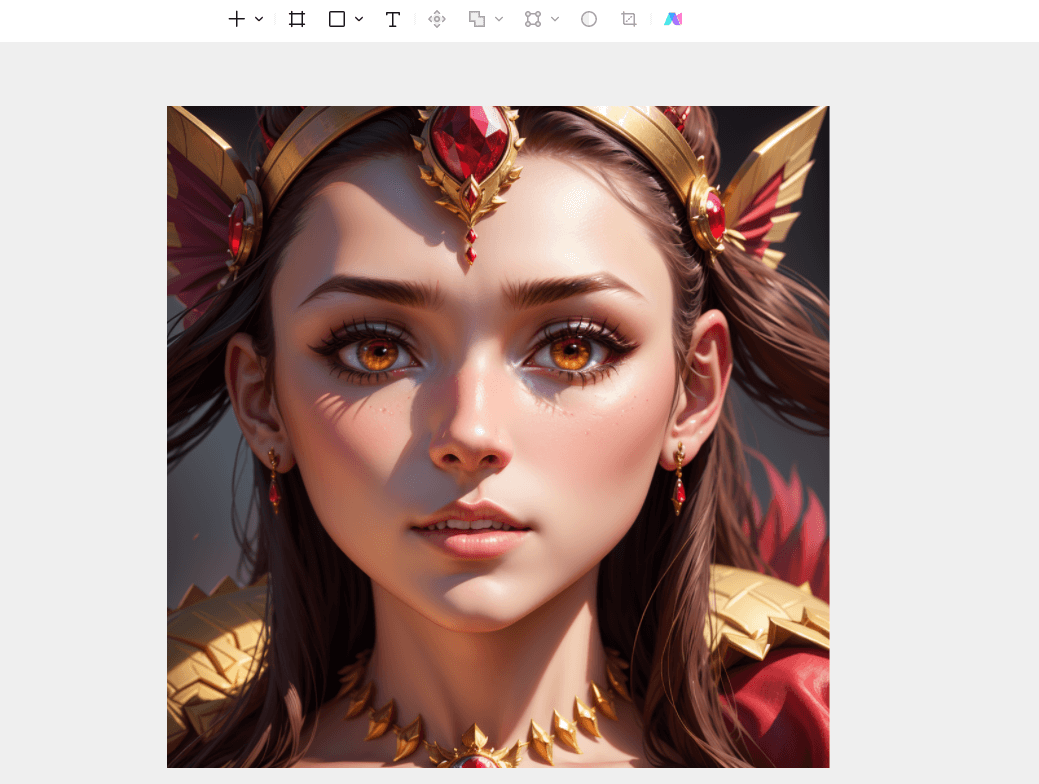Click the bounding-box nodes edit icon
Screen dimensions: 1039x784
point(533,19)
